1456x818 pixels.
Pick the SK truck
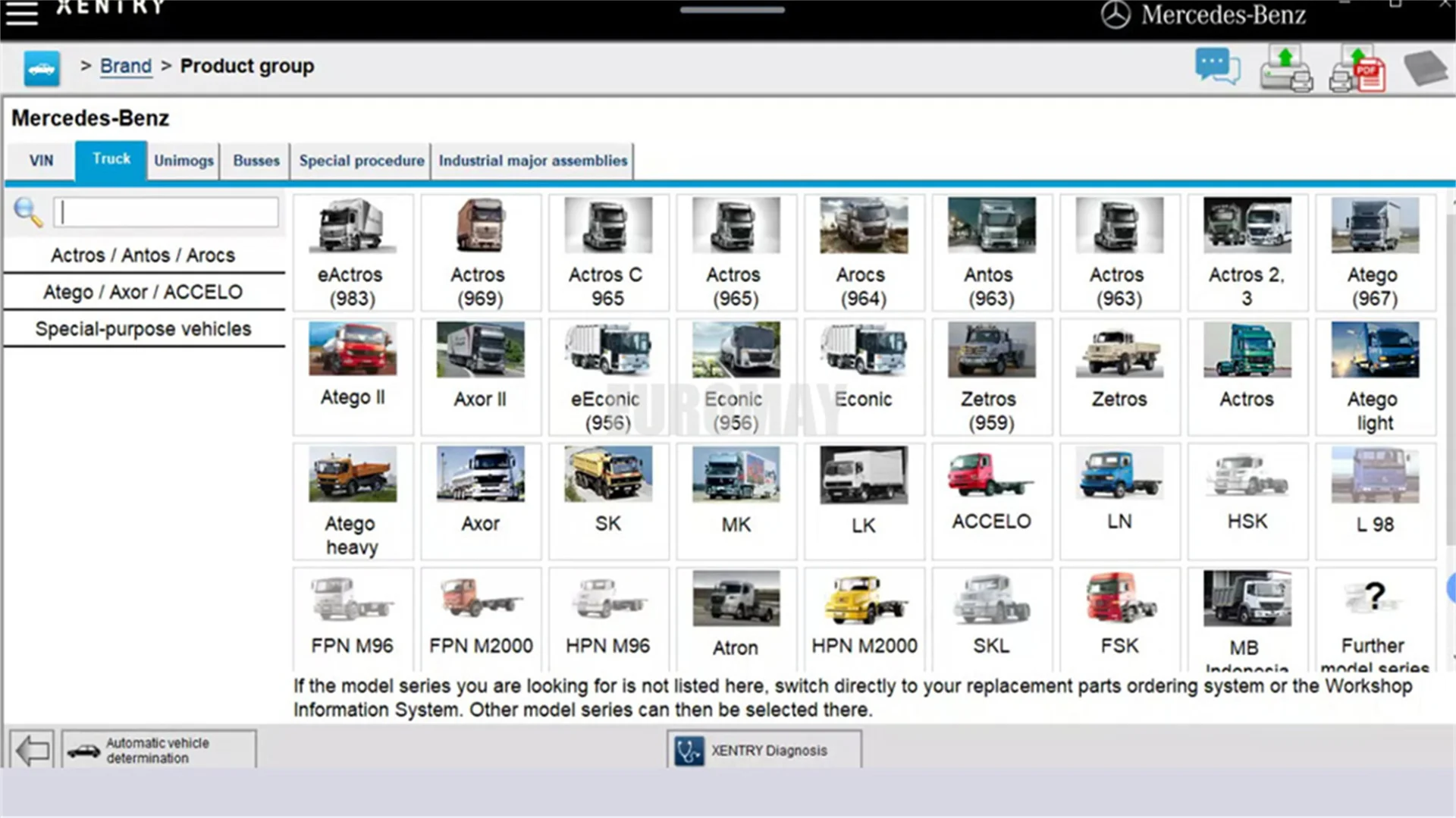tap(608, 501)
